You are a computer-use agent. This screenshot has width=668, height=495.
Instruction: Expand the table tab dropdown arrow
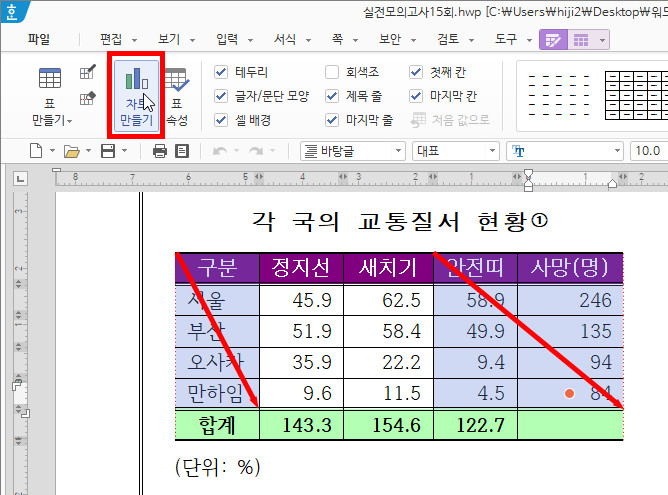[x=602, y=40]
